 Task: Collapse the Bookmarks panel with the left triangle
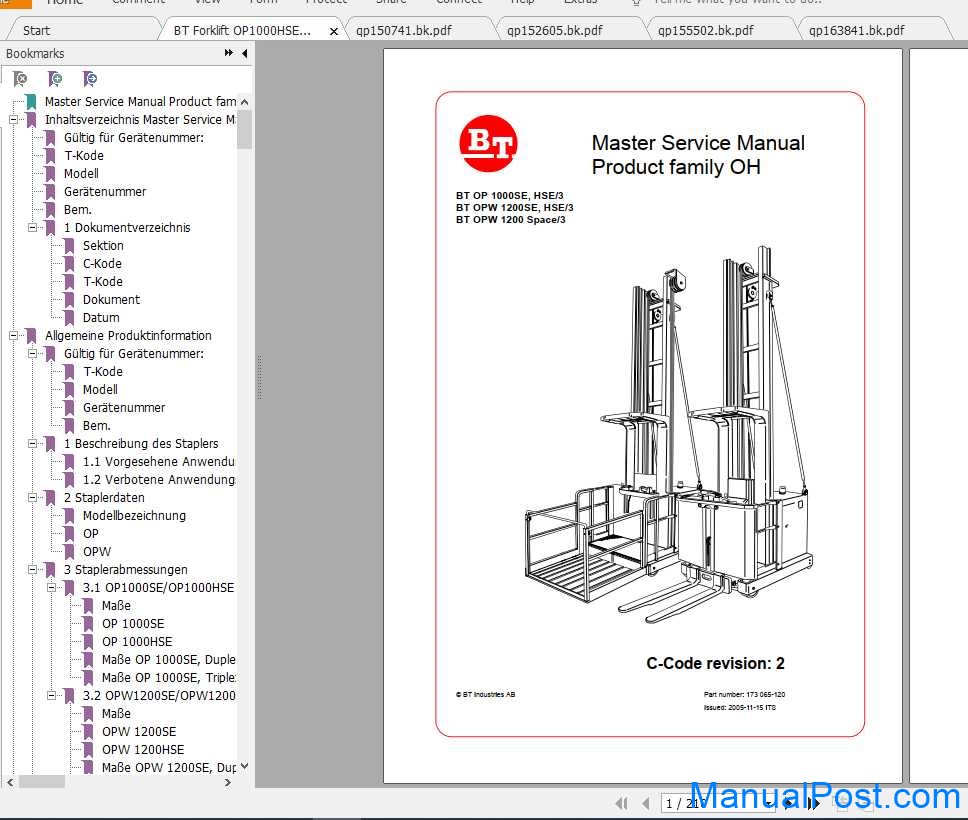click(x=245, y=53)
